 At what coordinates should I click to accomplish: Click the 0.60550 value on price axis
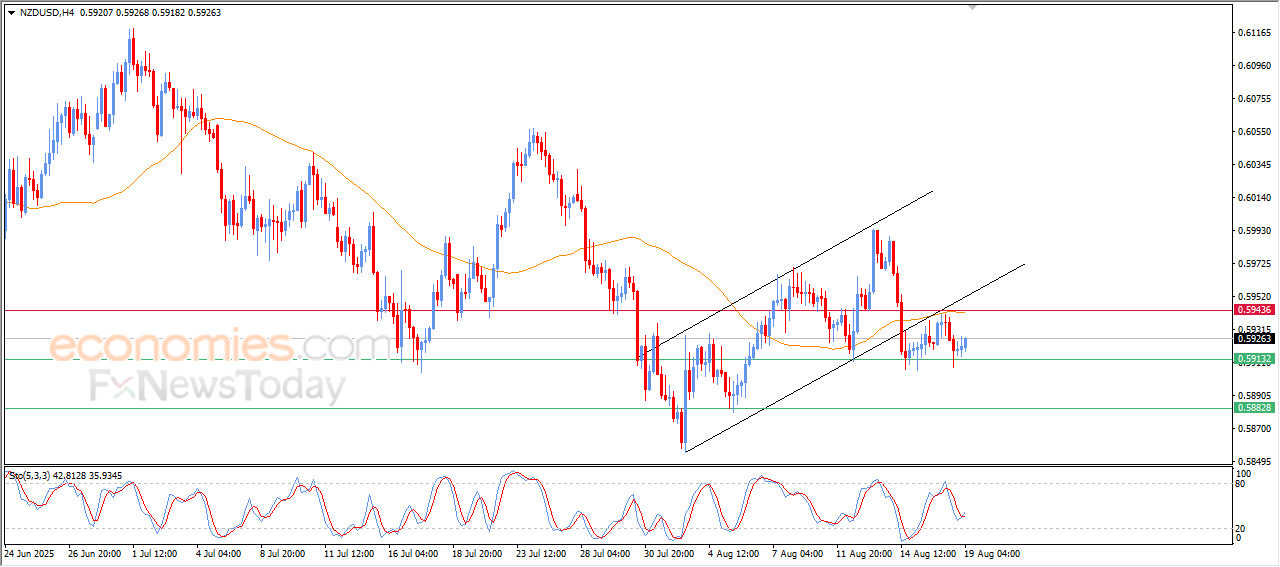(1254, 132)
